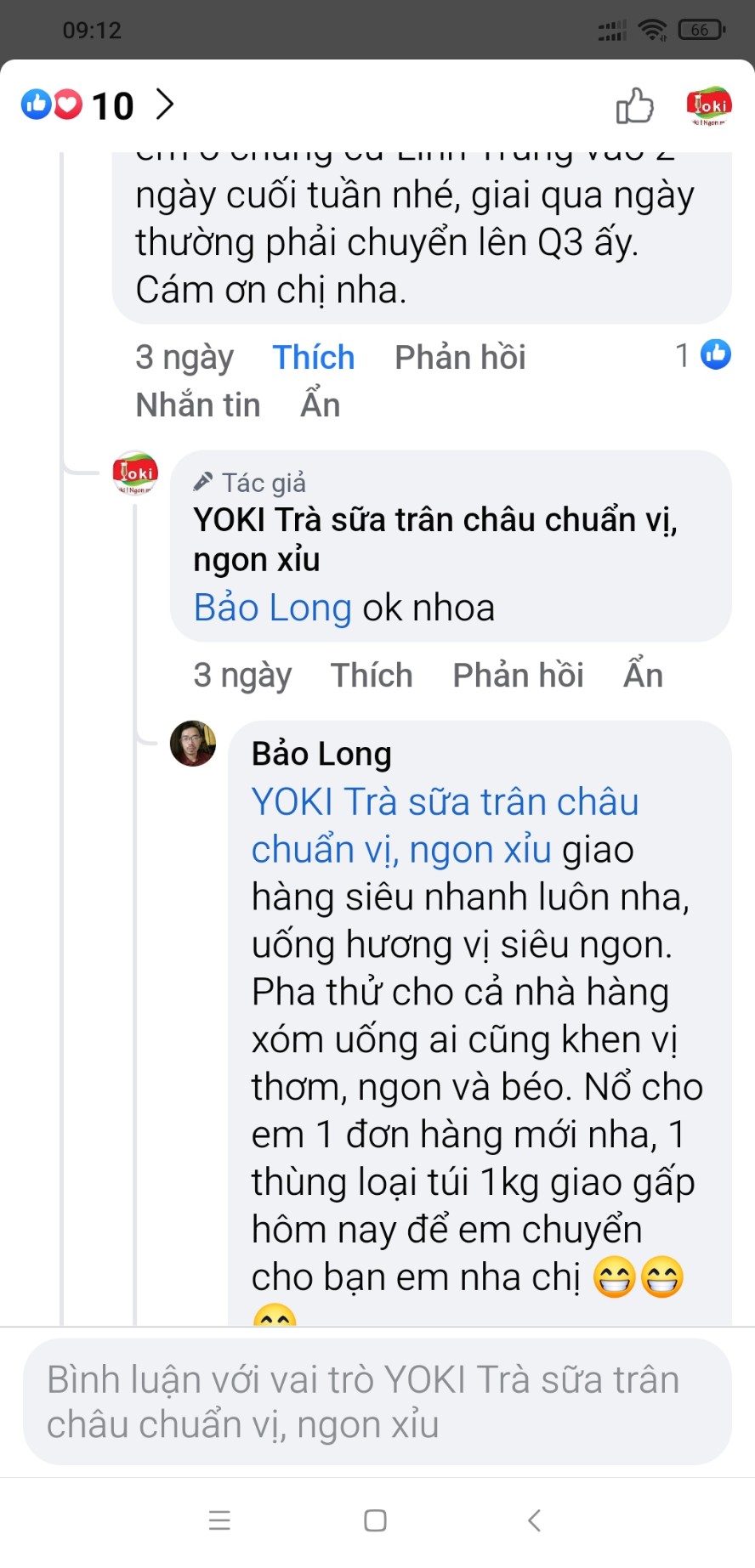
Task: View the like and heart reaction icons
Action: point(52,105)
